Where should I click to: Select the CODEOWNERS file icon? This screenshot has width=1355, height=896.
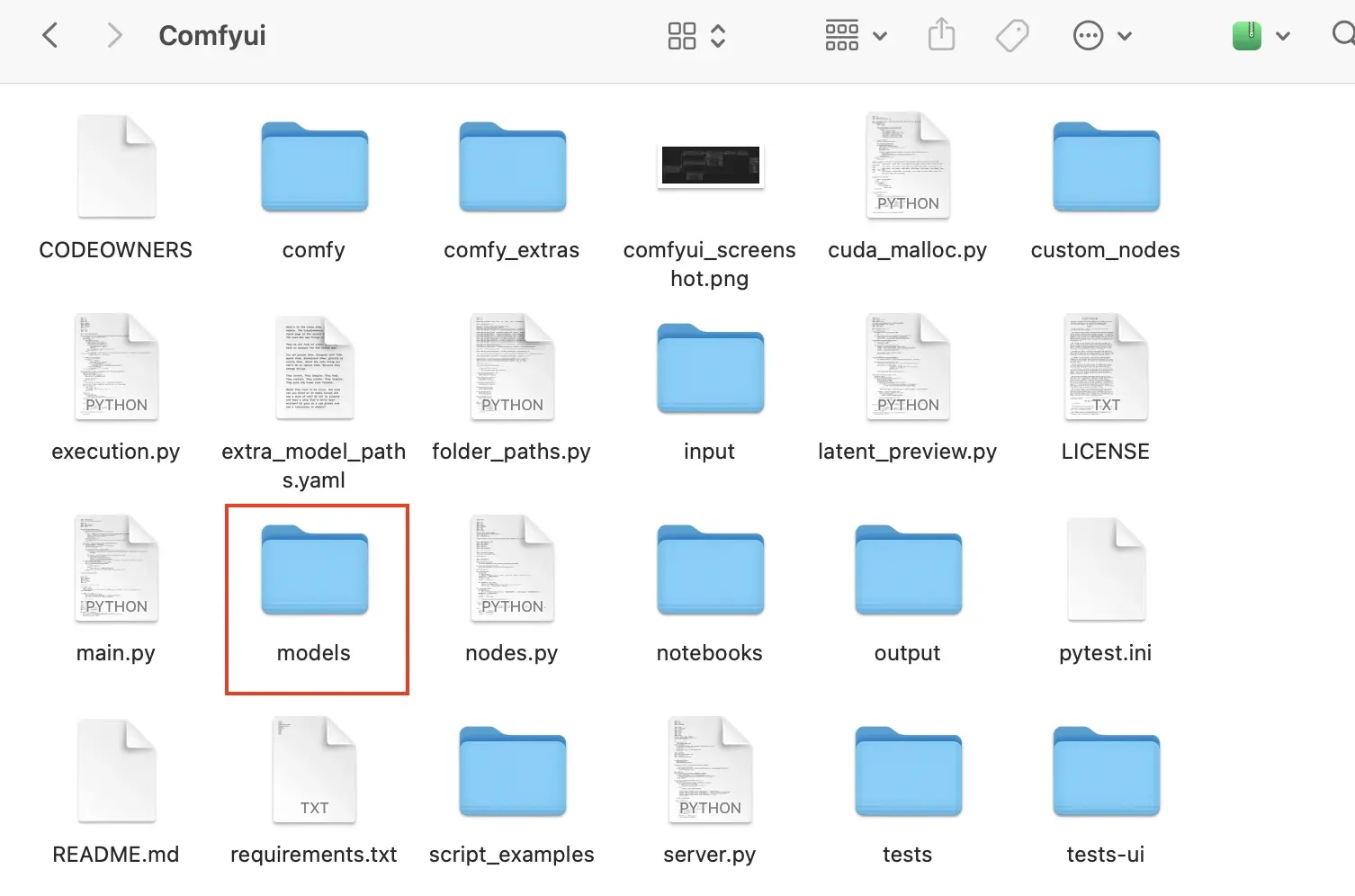click(116, 166)
